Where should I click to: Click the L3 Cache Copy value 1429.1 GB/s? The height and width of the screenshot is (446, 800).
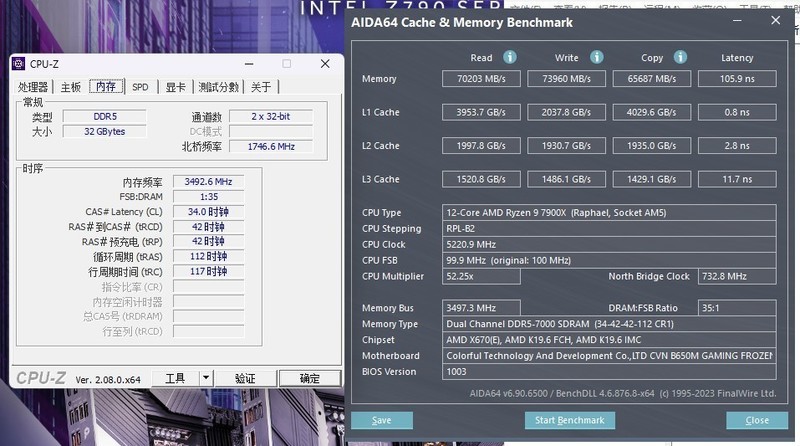pyautogui.click(x=652, y=179)
